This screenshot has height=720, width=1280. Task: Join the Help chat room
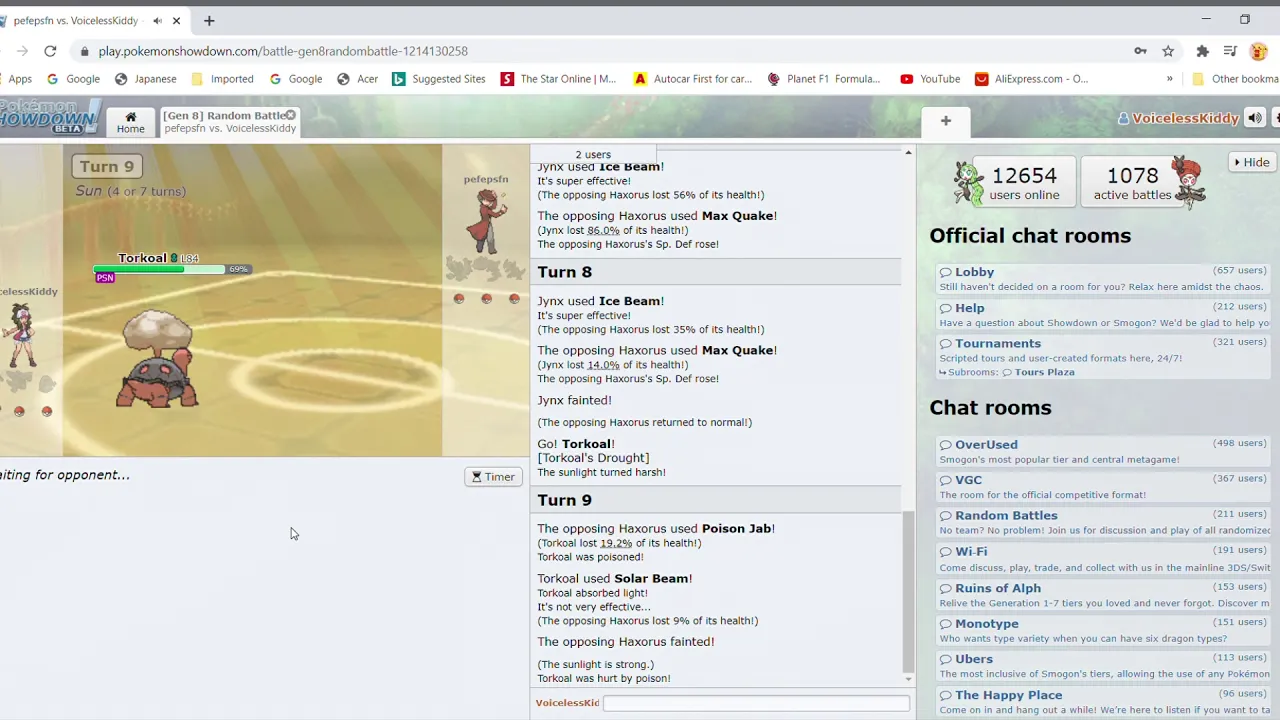[x=1104, y=315]
